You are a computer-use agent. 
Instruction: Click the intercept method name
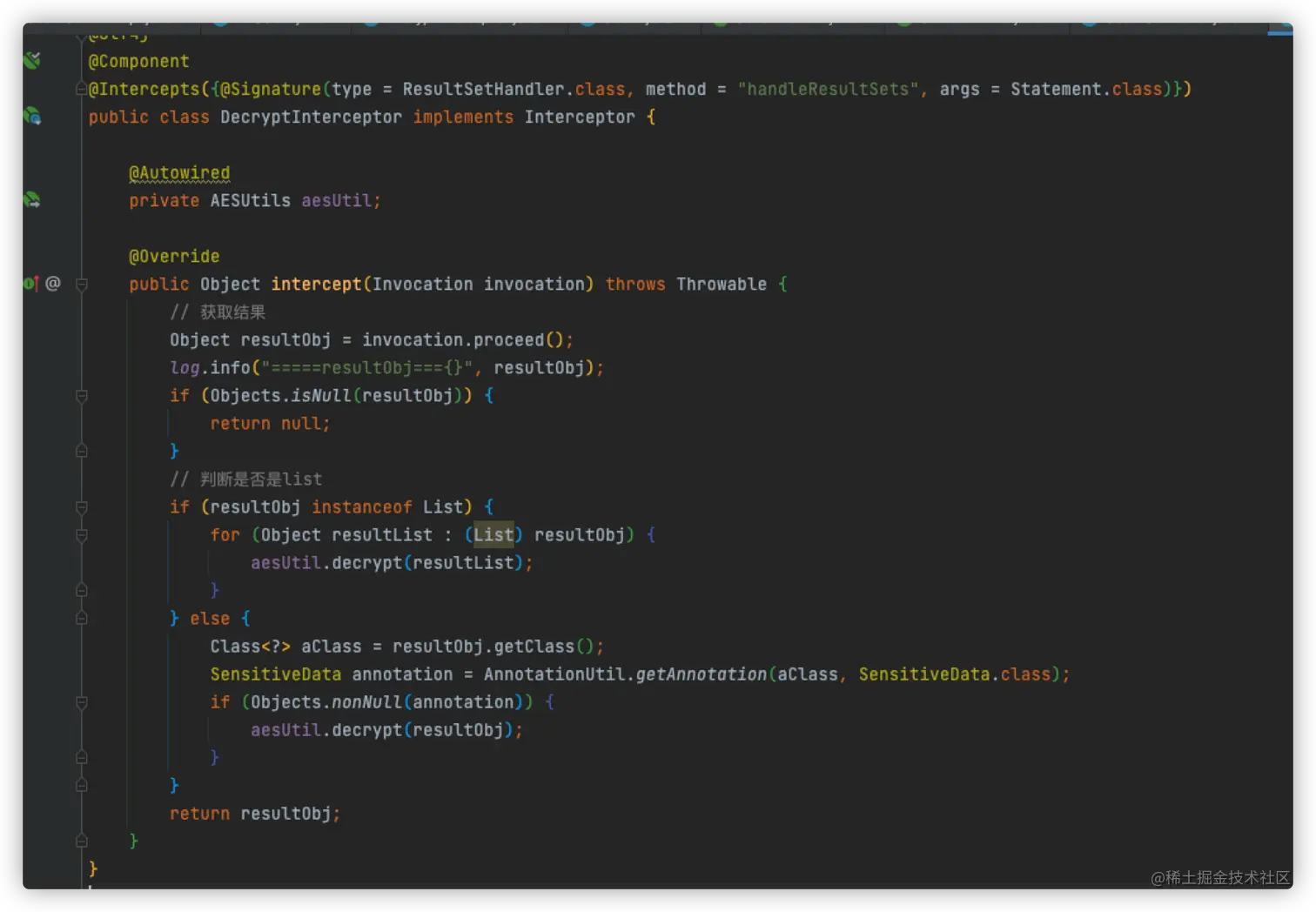[x=316, y=284]
